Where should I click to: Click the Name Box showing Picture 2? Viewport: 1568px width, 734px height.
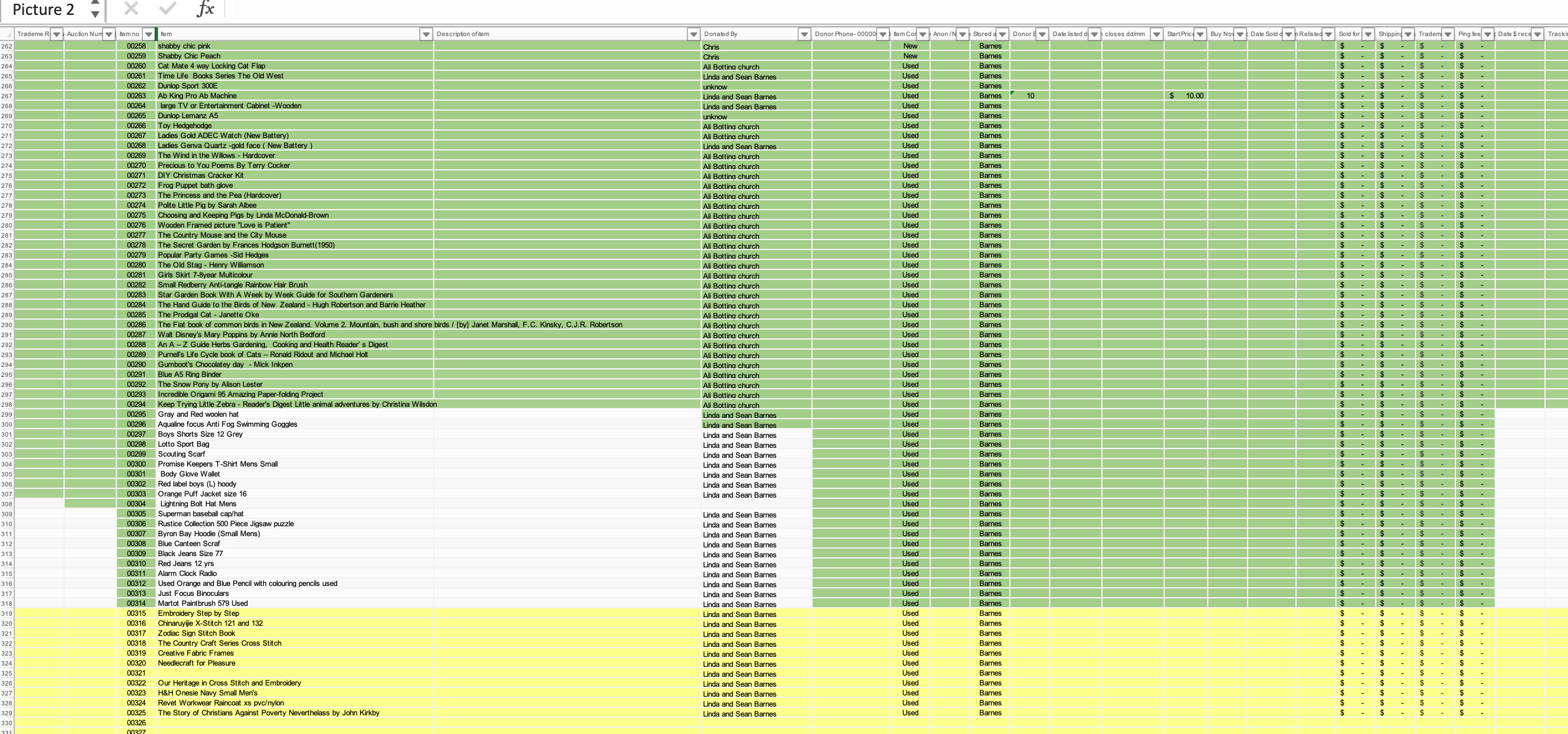44,10
